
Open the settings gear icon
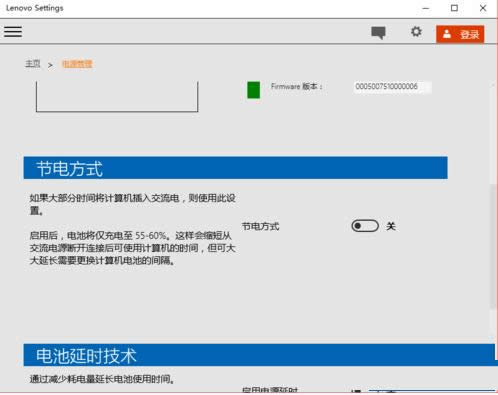[416, 32]
